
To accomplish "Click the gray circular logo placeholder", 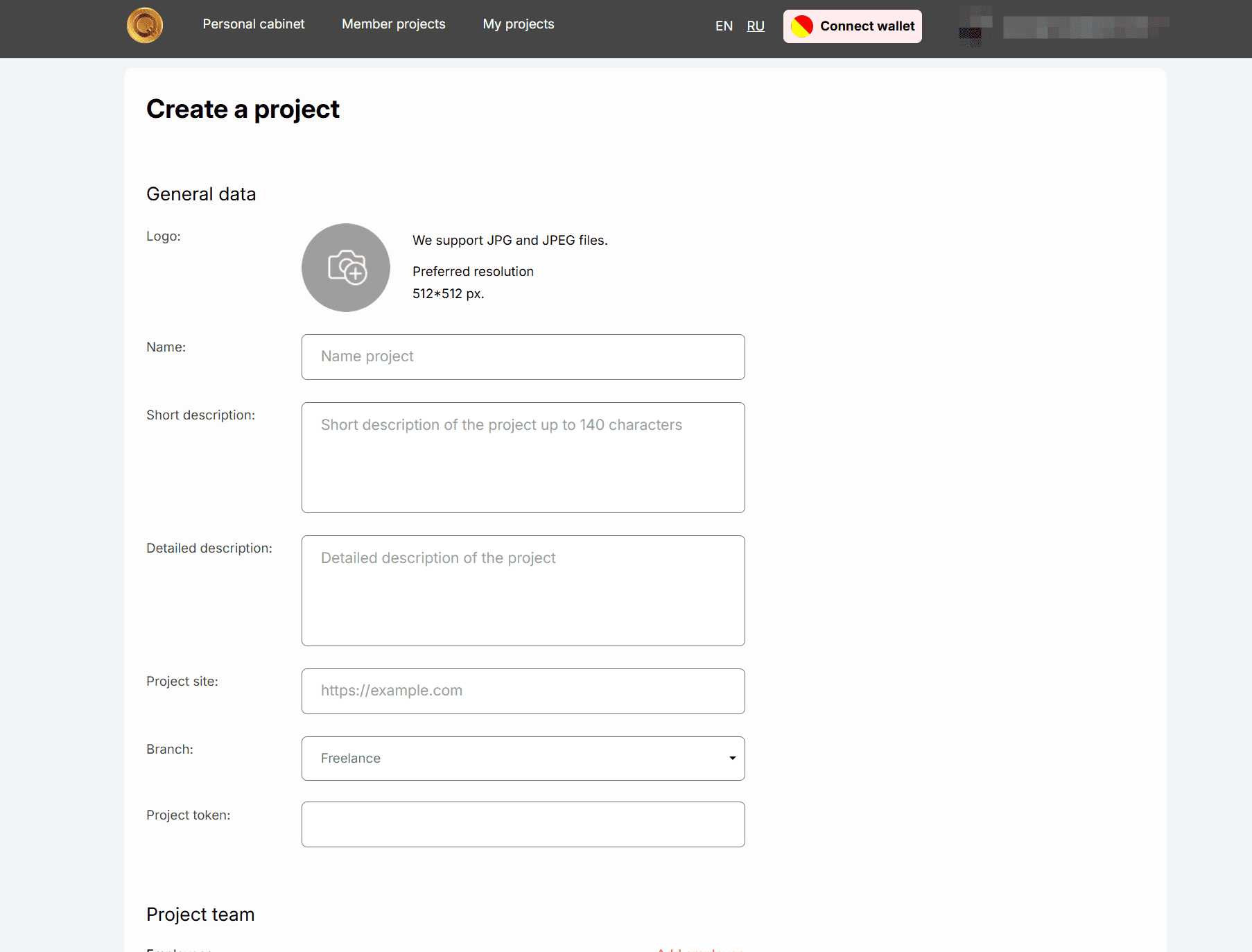I will click(345, 268).
